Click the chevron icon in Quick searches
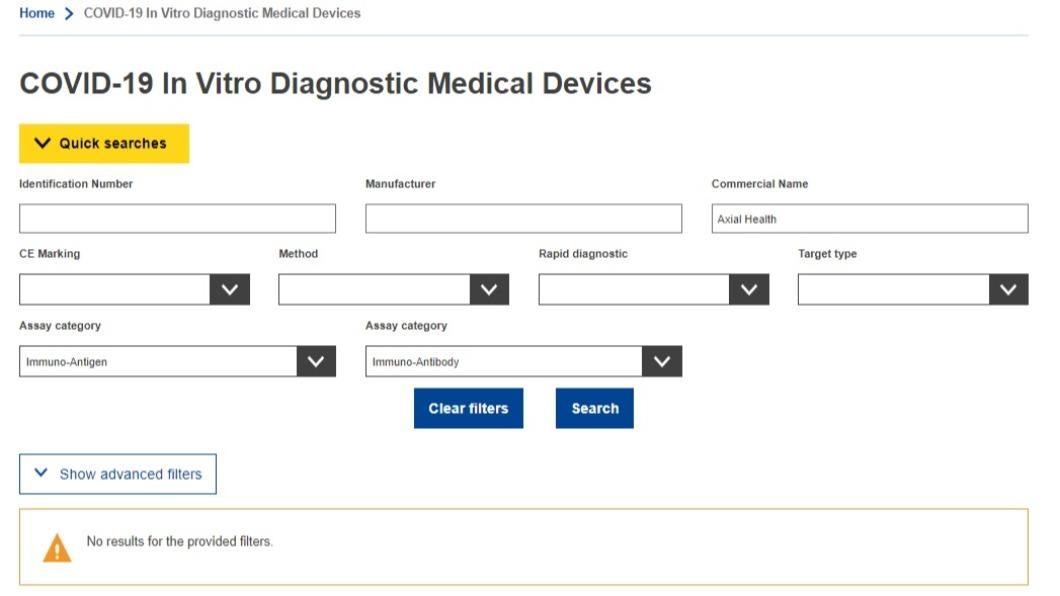Image resolution: width=1060 pixels, height=596 pixels. point(42,143)
